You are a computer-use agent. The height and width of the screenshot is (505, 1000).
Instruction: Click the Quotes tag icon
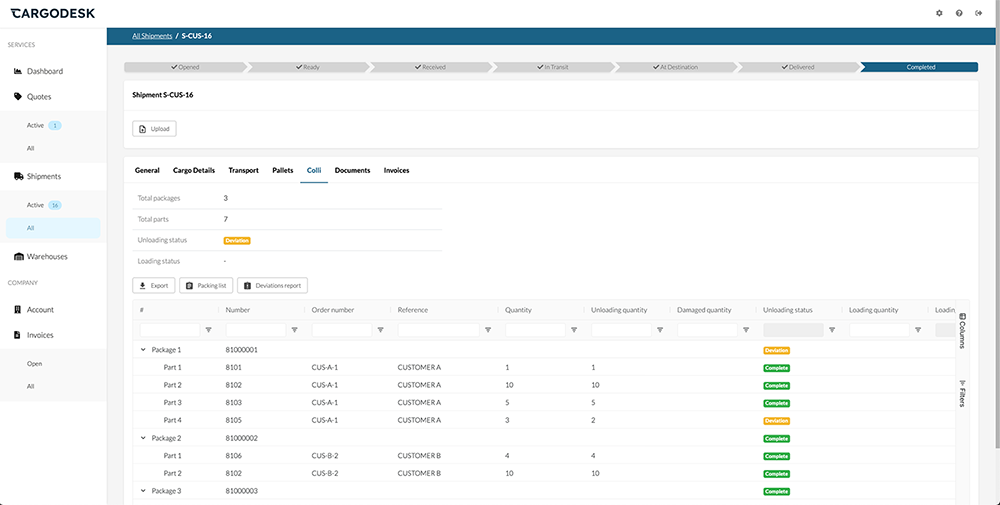click(18, 97)
